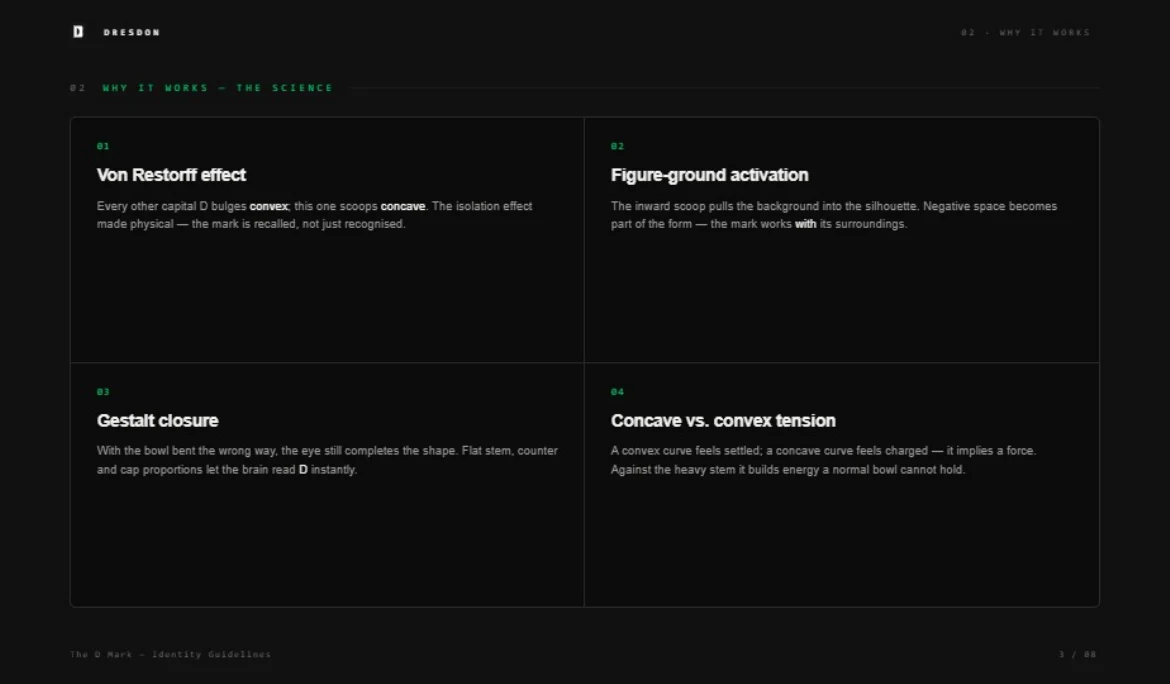Click the page counter '3 / 08'

pyautogui.click(x=1077, y=654)
